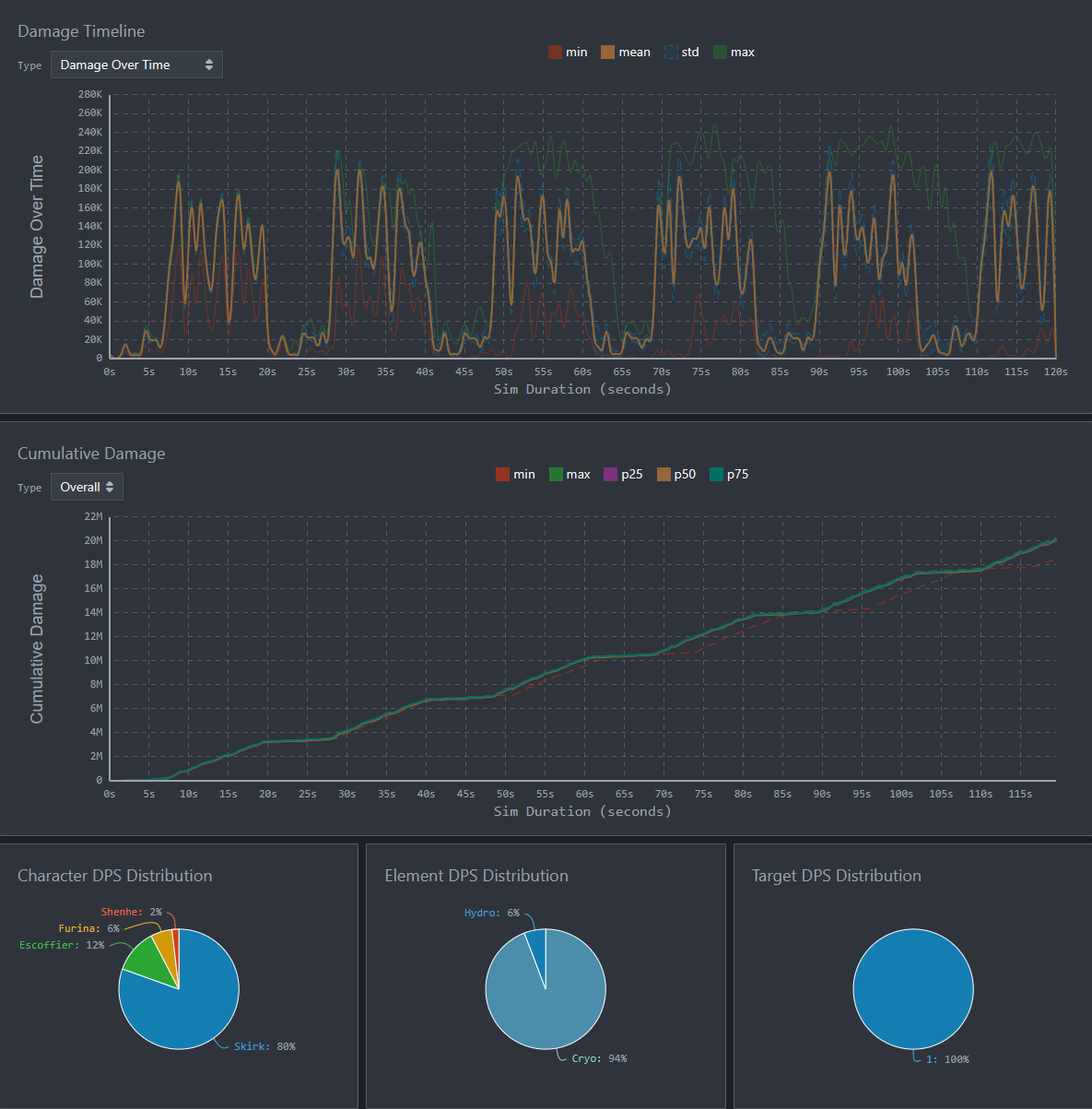The image size is (1092, 1109).
Task: Click the Damage Timeline heading
Action: [x=81, y=31]
